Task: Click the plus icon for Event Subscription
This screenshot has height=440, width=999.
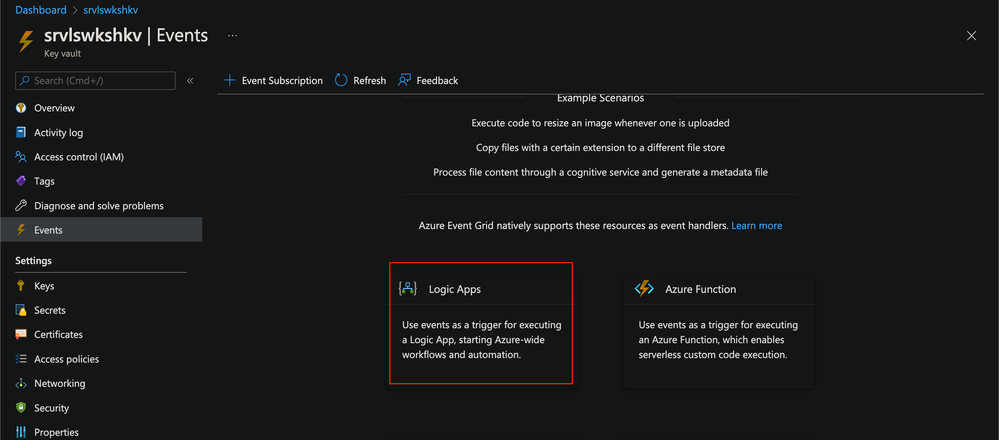Action: click(x=229, y=81)
